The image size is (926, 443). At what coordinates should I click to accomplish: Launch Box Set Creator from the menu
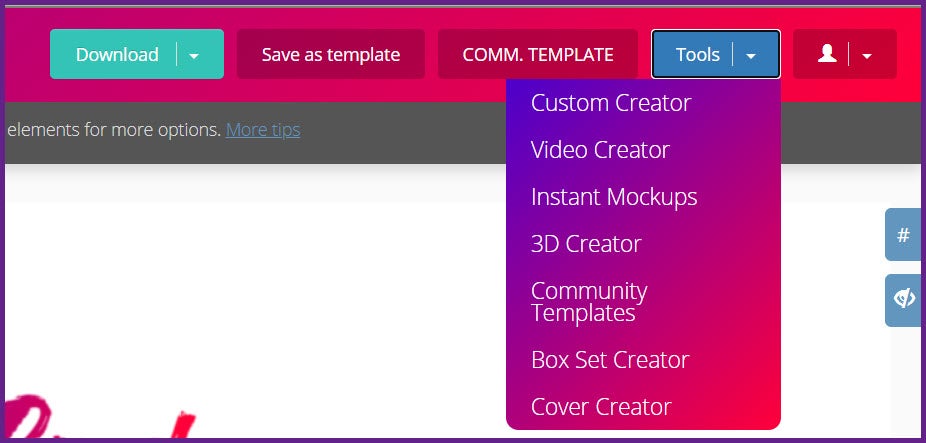pos(610,359)
